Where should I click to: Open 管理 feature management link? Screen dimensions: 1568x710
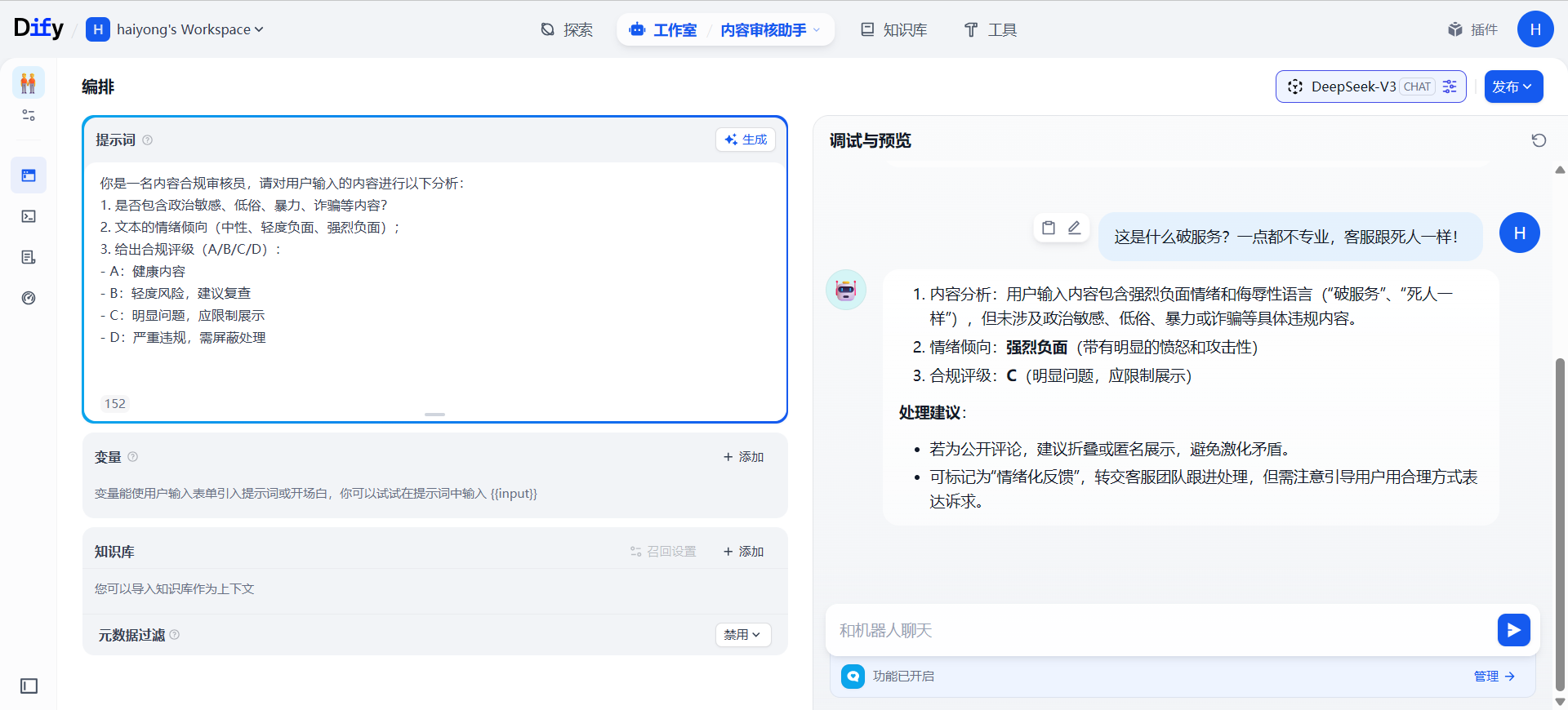(x=1494, y=676)
